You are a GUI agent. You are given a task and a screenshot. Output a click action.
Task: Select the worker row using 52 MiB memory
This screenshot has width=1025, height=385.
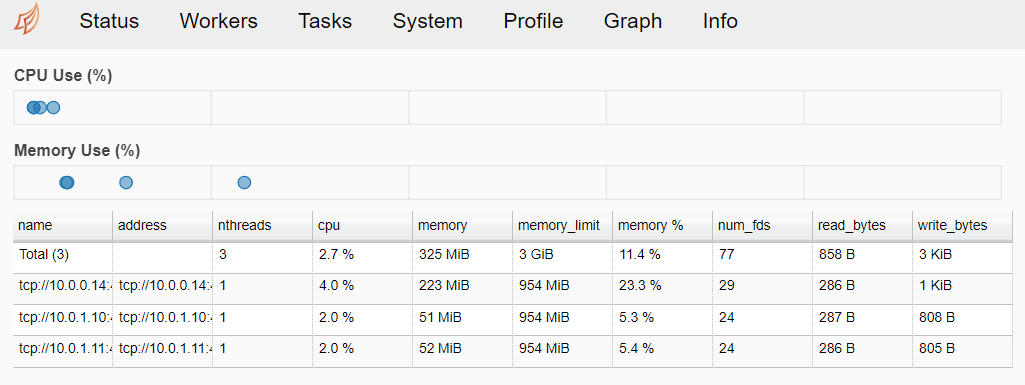512,349
